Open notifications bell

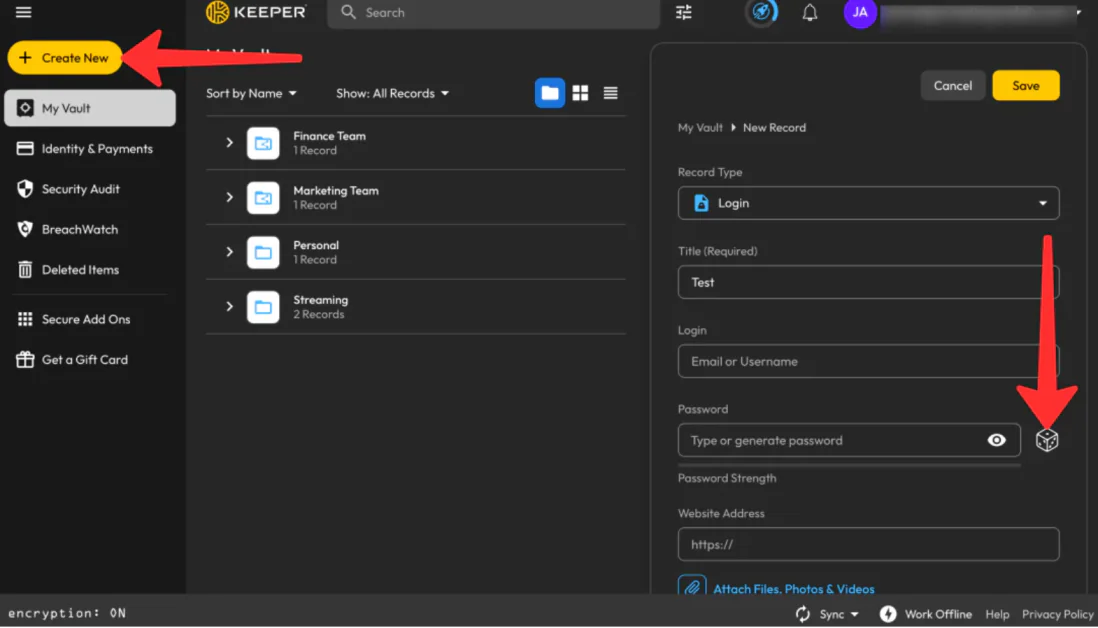click(809, 13)
